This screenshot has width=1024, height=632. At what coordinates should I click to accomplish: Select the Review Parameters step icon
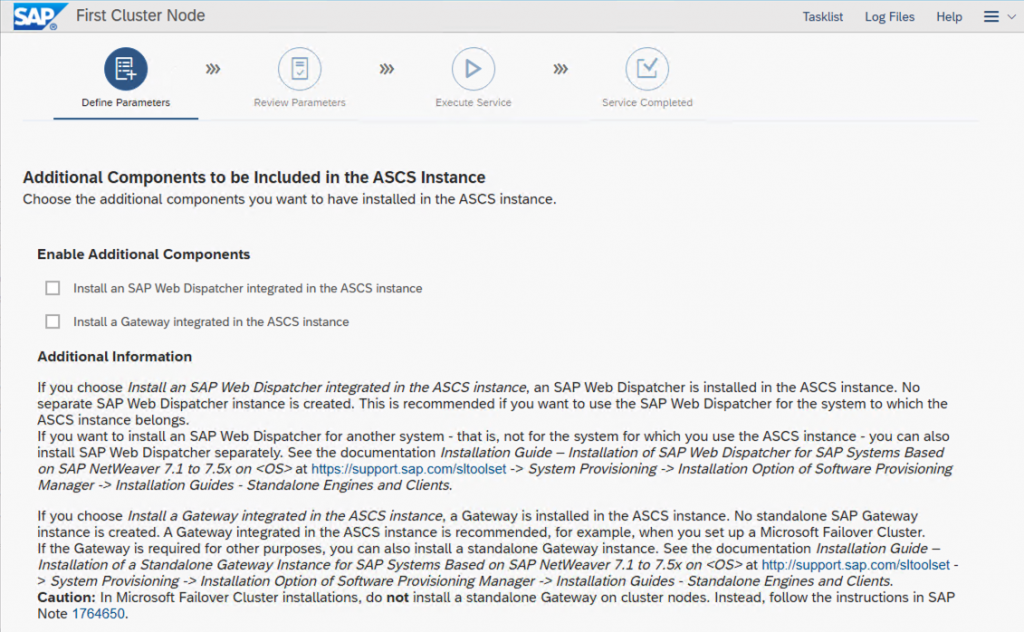pyautogui.click(x=300, y=69)
